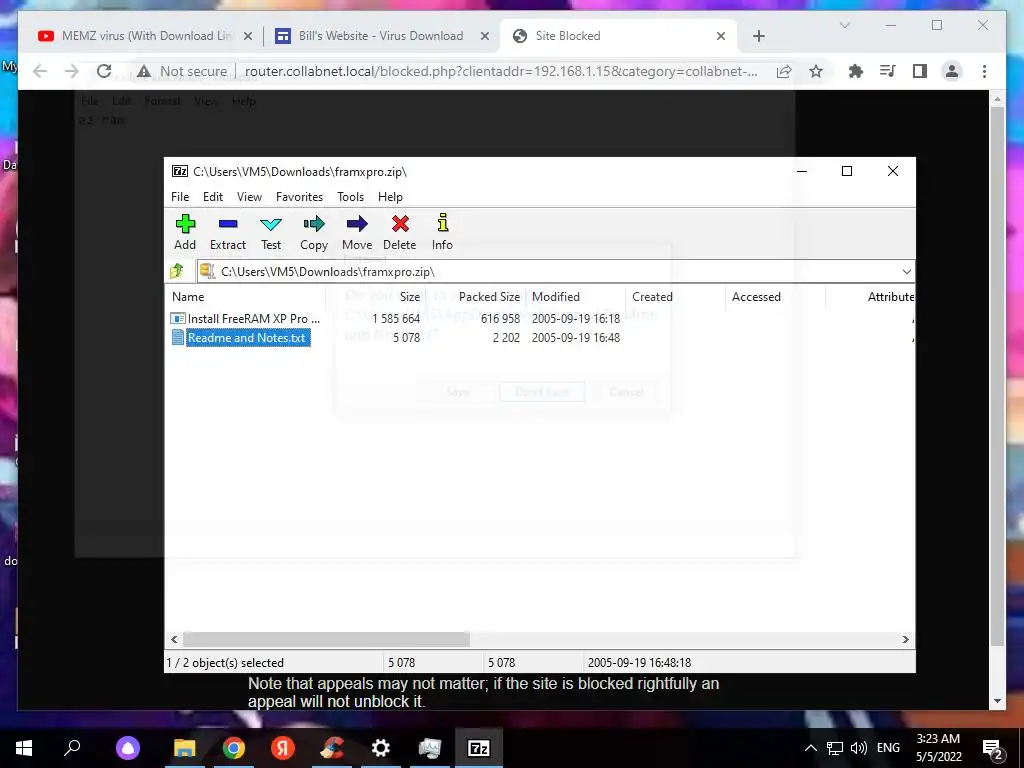Expand the 7-Zip address path dropdown
The width and height of the screenshot is (1024, 768).
tap(906, 272)
